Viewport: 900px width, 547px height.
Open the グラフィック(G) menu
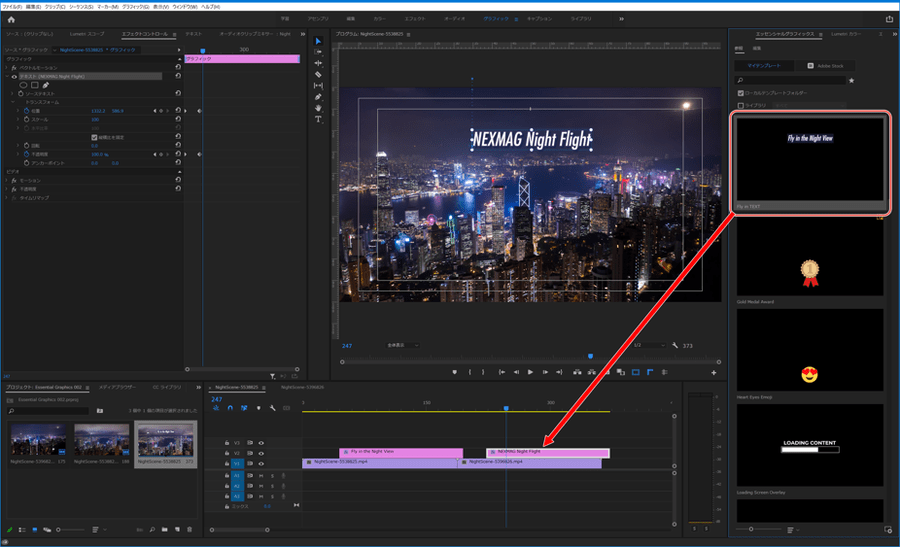[x=135, y=6]
